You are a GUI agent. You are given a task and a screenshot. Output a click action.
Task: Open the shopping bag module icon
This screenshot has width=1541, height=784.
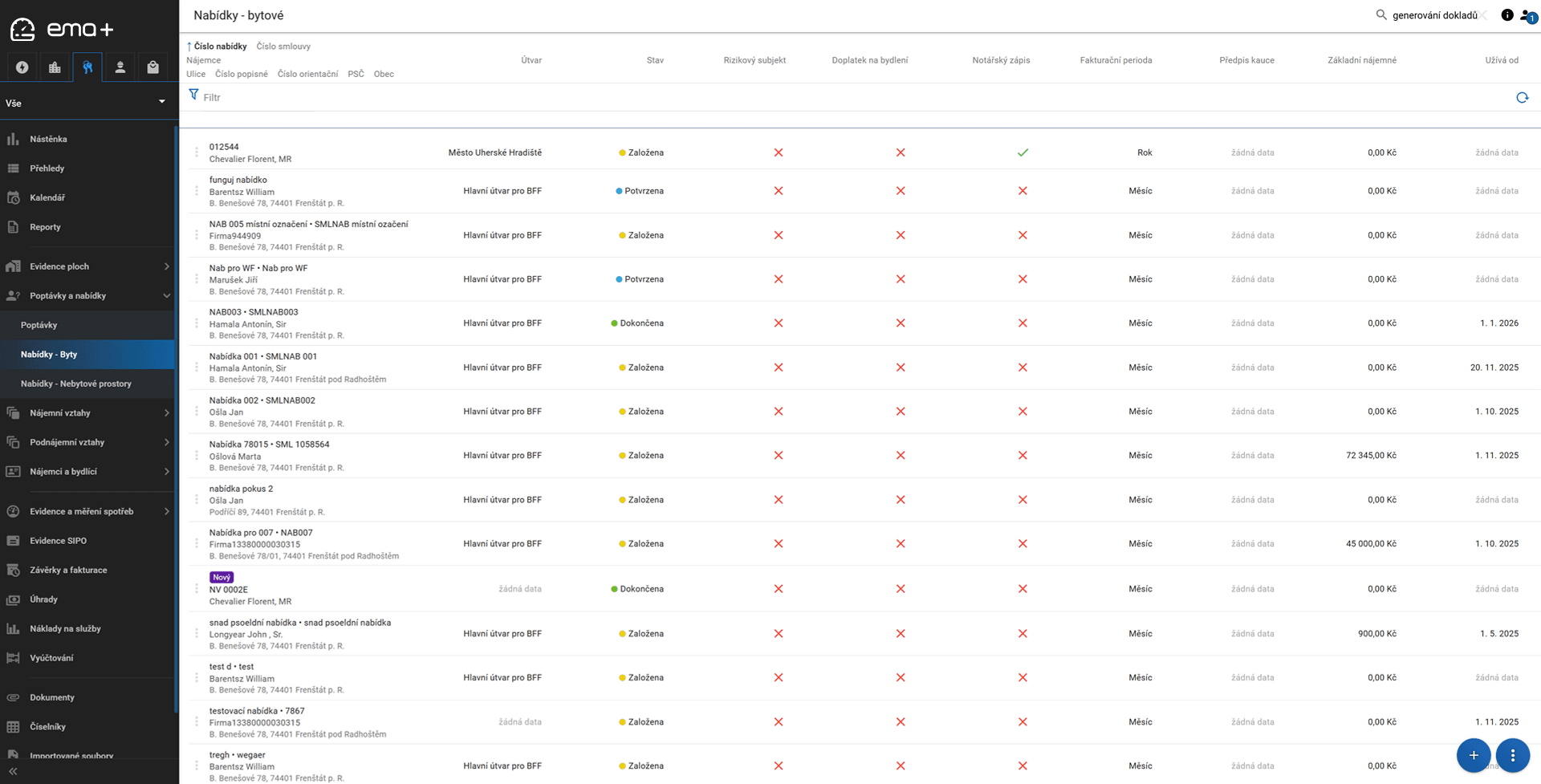click(x=152, y=67)
